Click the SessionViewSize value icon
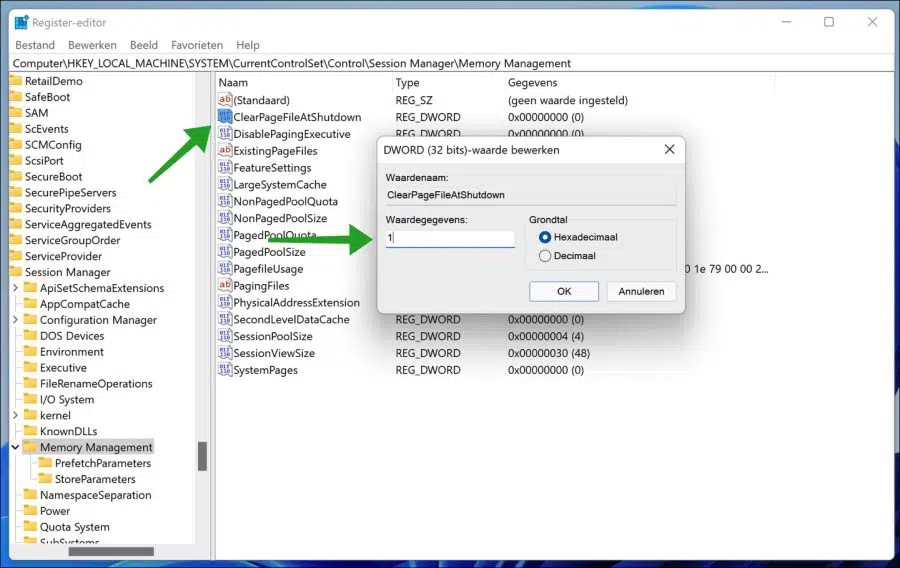900x568 pixels. [225, 353]
